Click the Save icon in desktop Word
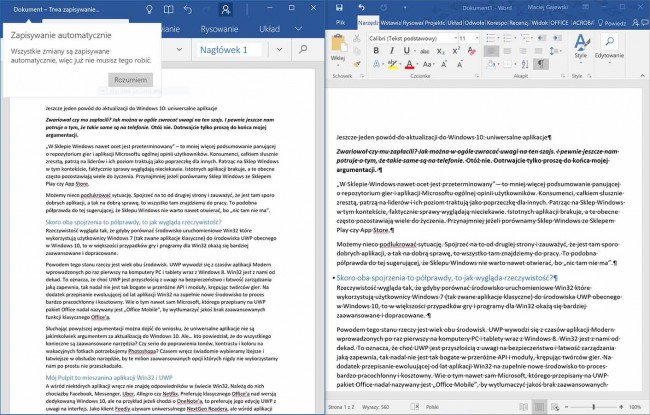The image size is (650, 415). point(339,7)
